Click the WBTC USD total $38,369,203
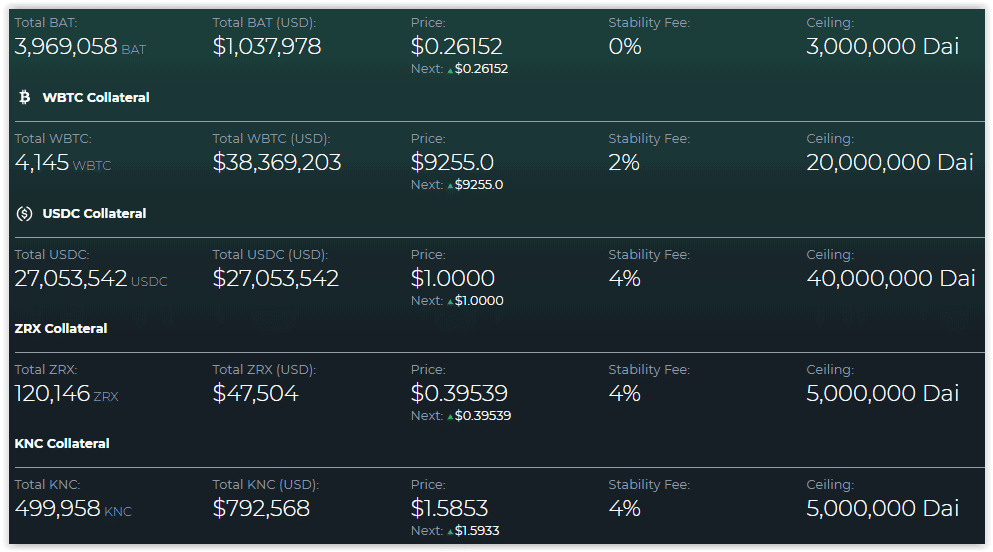This screenshot has width=993, height=552. click(277, 163)
